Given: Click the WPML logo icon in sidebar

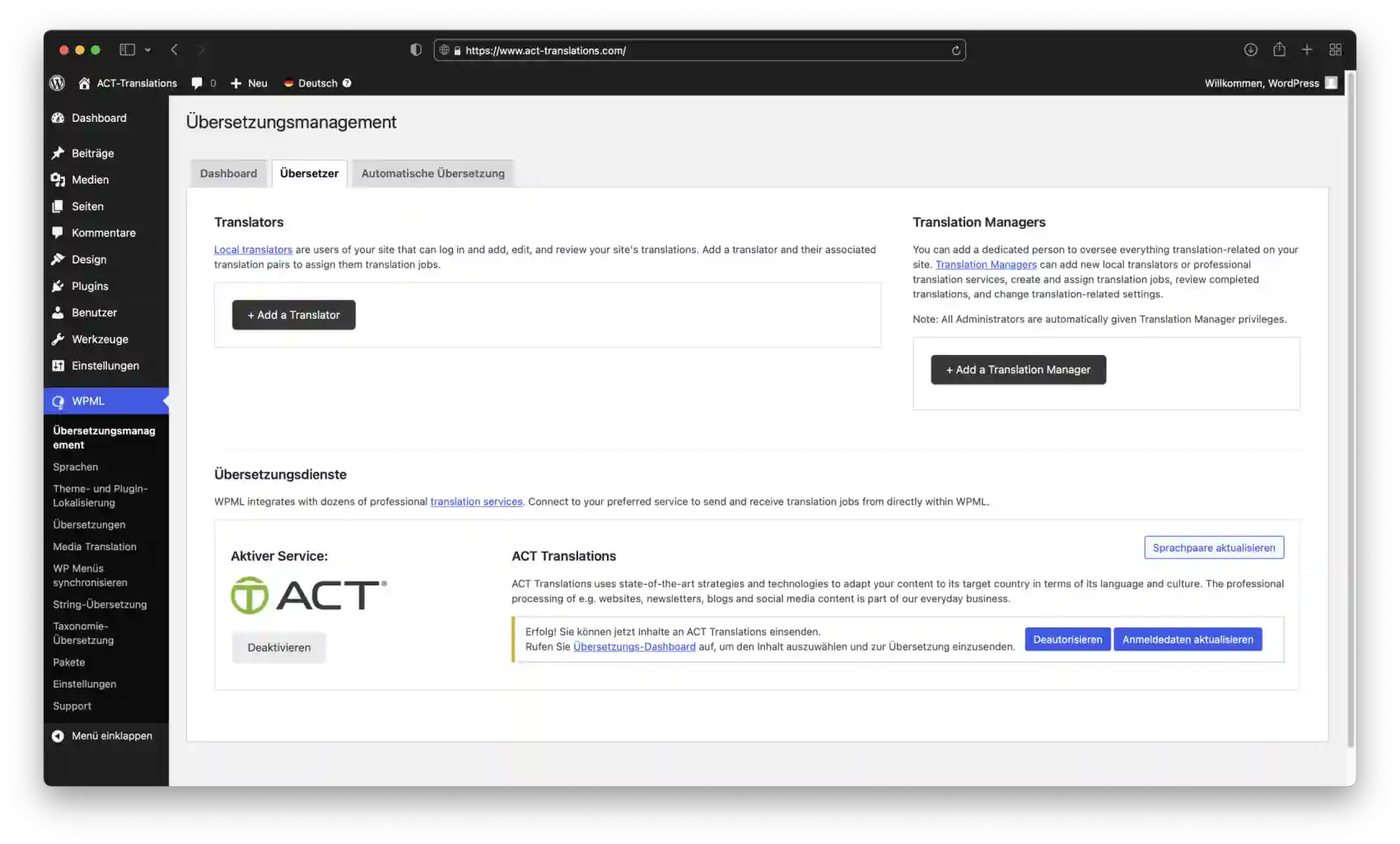Looking at the screenshot, I should pyautogui.click(x=58, y=402).
